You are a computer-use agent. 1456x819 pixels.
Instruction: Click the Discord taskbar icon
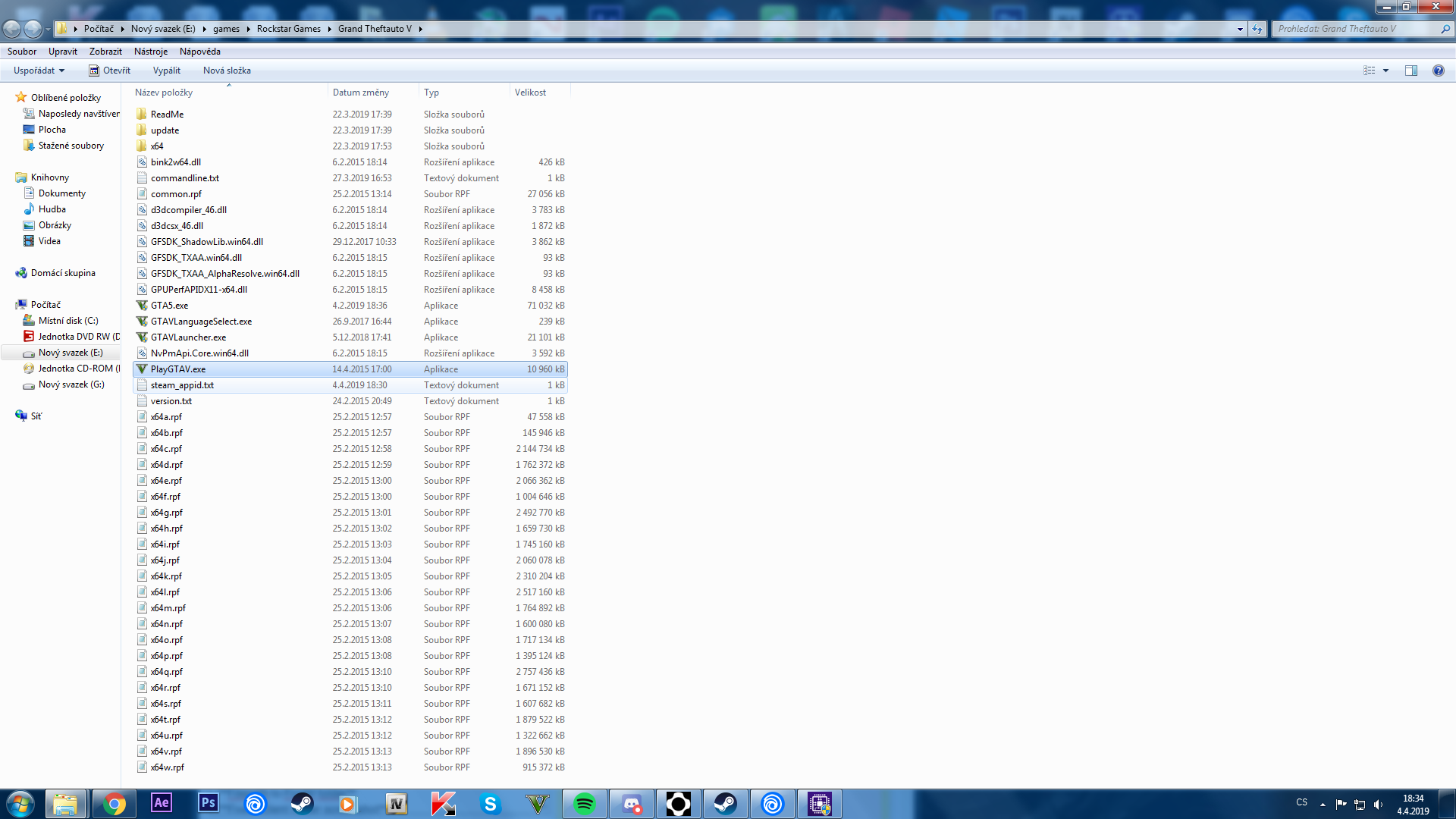[x=632, y=804]
